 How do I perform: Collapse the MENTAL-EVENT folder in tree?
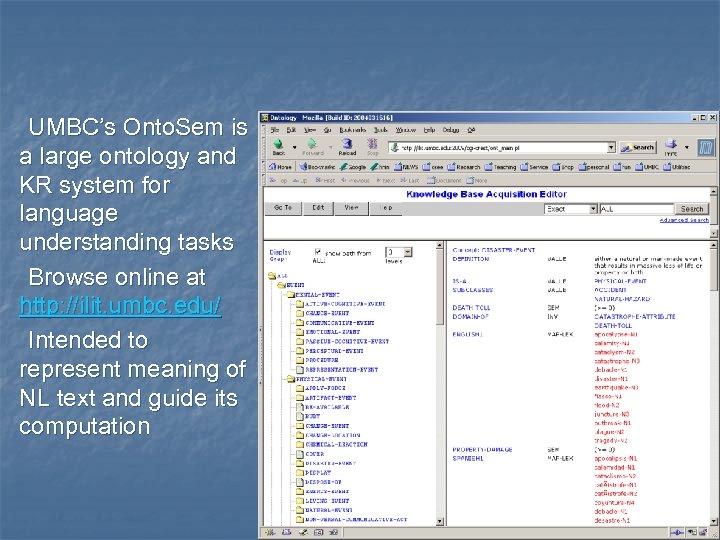(x=291, y=295)
